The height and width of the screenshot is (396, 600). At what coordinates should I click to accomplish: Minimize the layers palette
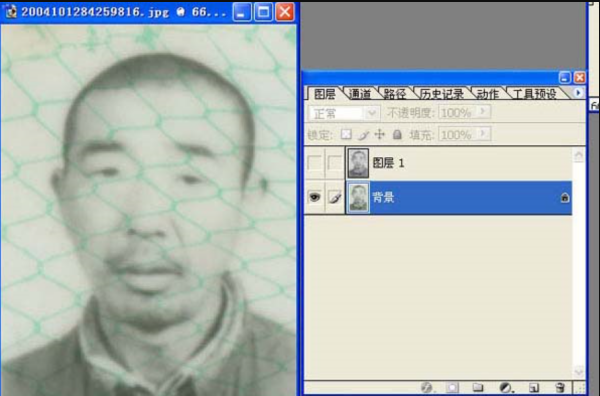(565, 78)
